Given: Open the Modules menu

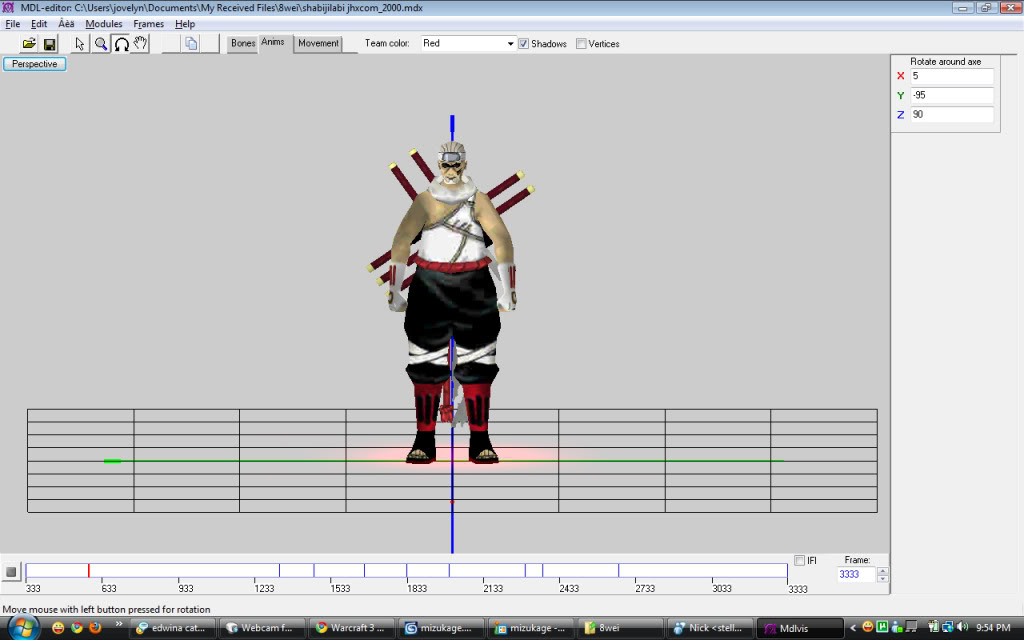Looking at the screenshot, I should pos(104,24).
